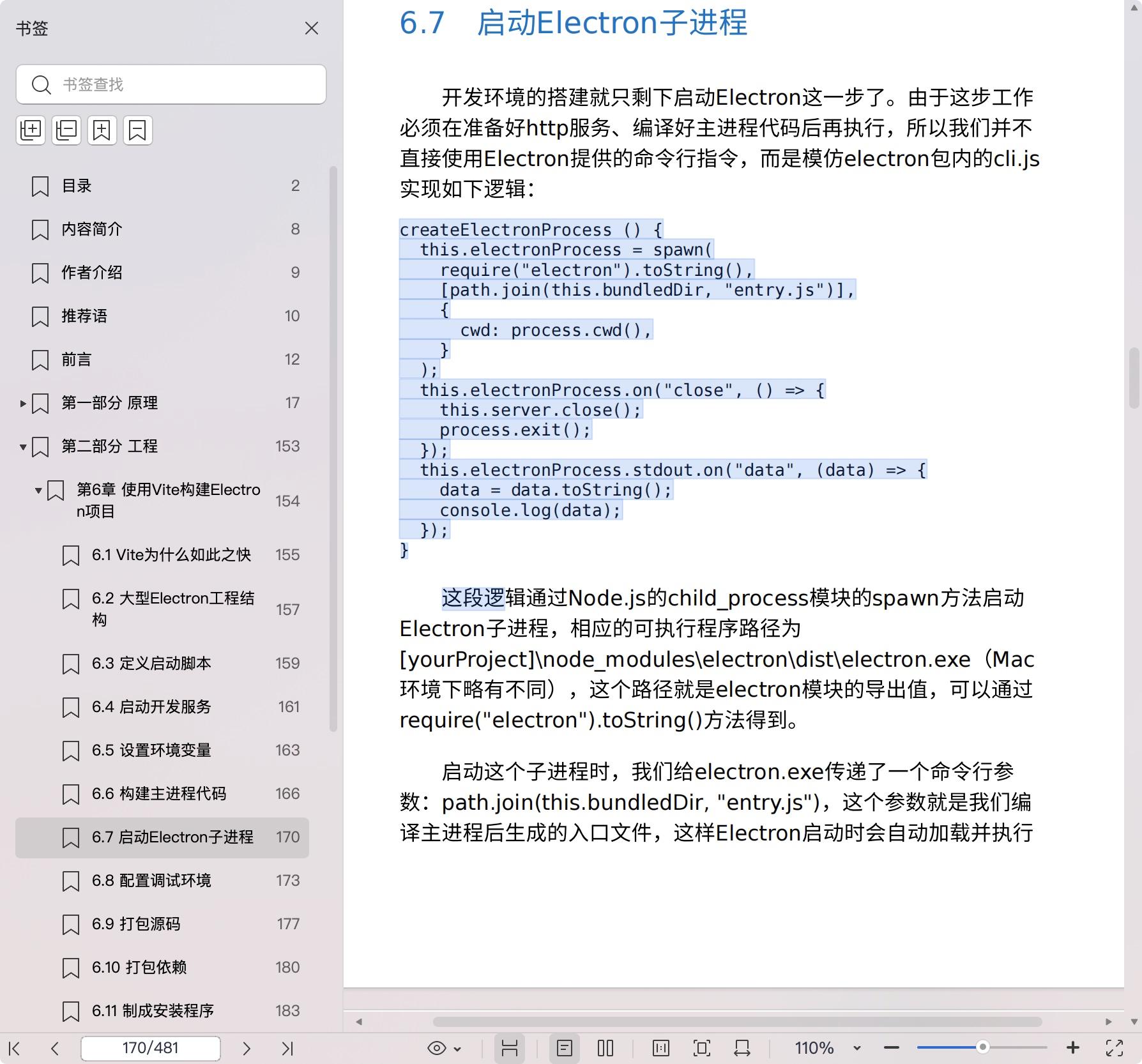The height and width of the screenshot is (1064, 1142).
Task: Open the 内容简介 bookmark
Action: pyautogui.click(x=162, y=229)
